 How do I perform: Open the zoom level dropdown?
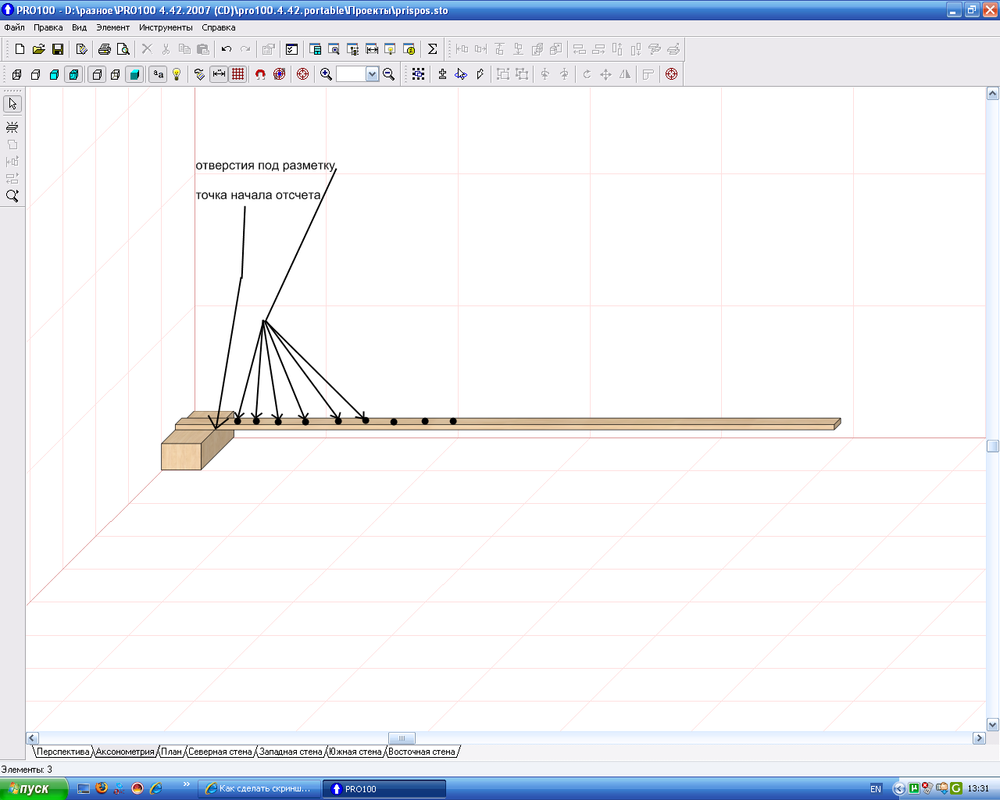372,74
